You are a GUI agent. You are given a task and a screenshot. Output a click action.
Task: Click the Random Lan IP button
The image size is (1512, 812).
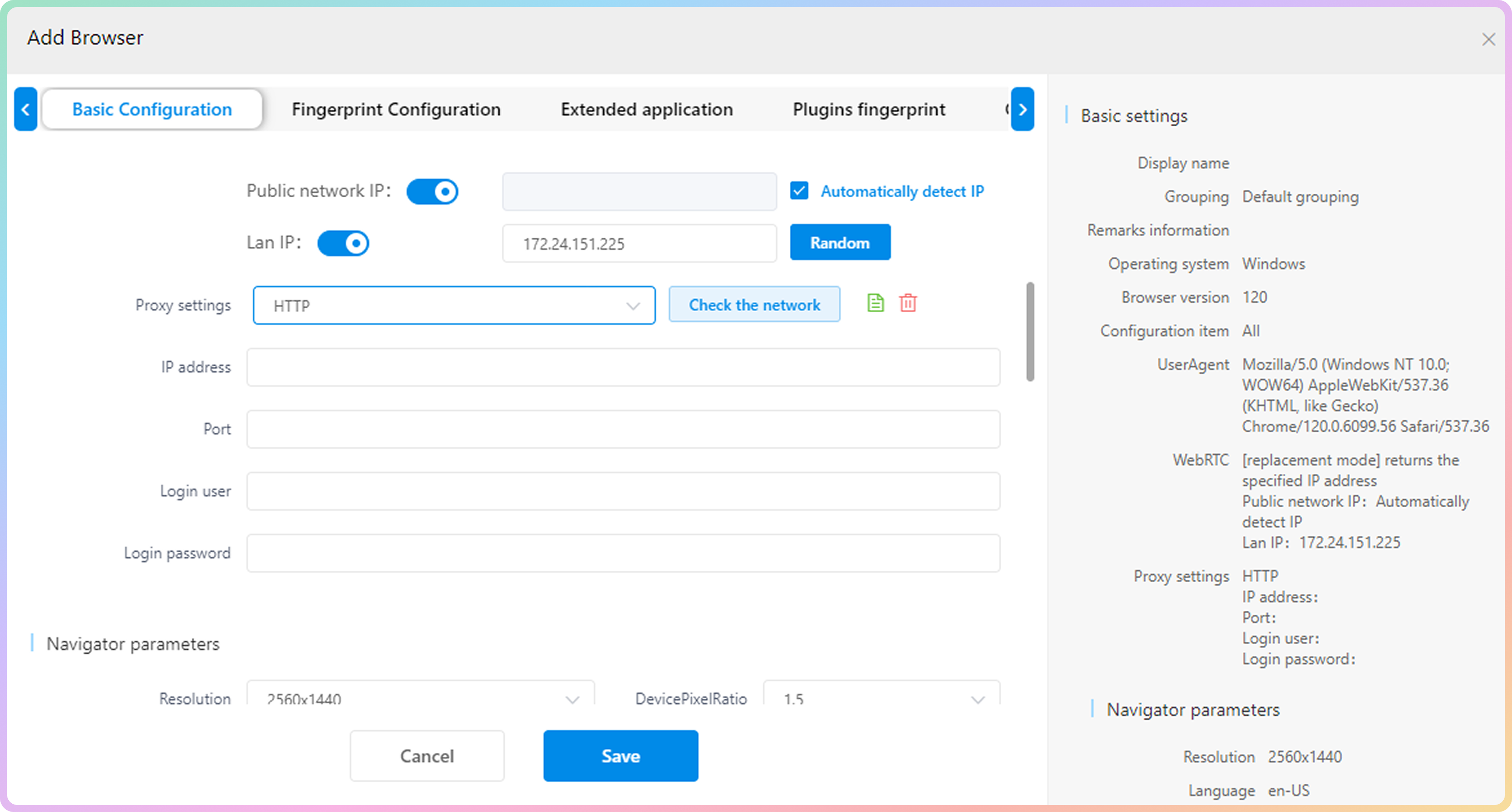tap(839, 242)
